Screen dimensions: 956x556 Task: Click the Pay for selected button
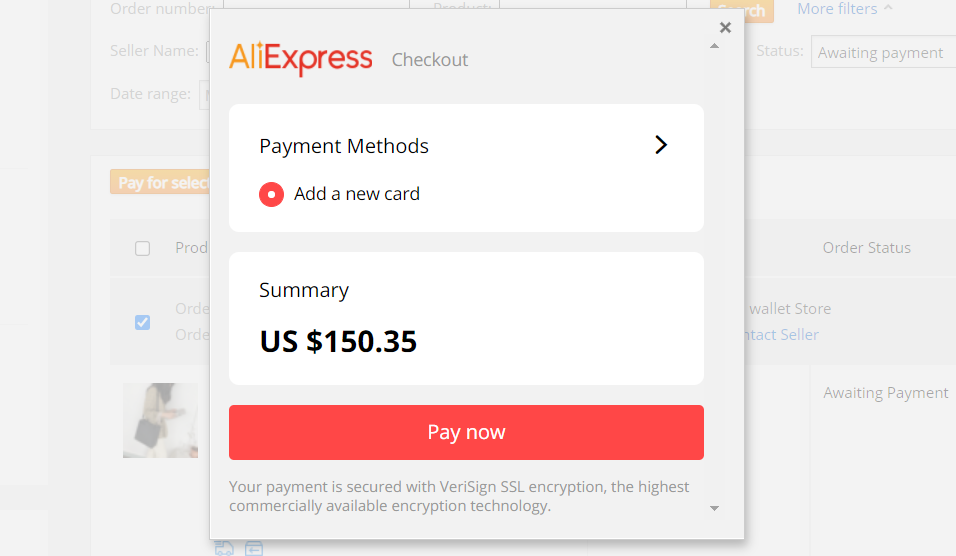[160, 182]
